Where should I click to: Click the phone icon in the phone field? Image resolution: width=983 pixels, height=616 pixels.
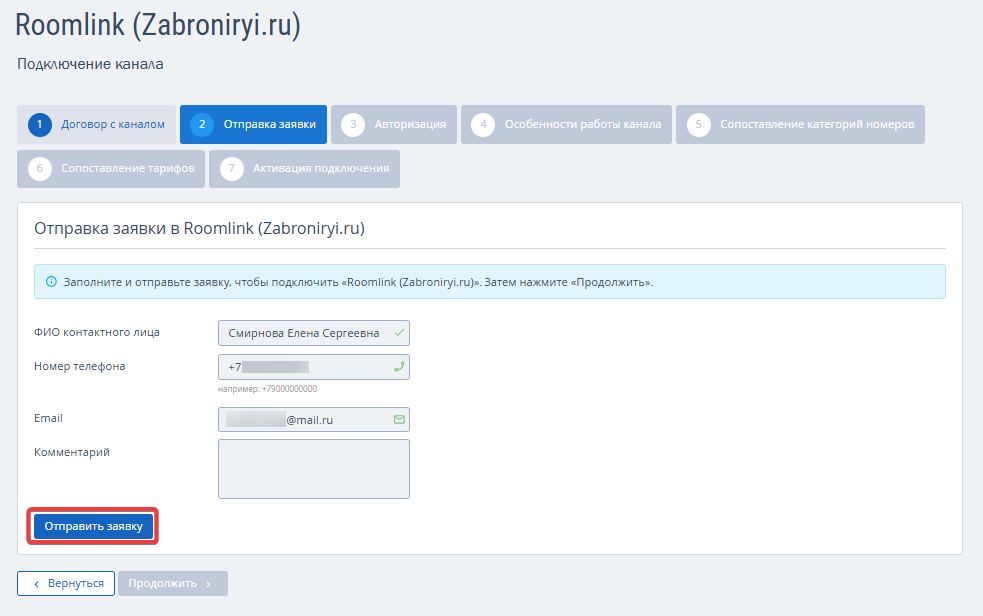[x=399, y=367]
